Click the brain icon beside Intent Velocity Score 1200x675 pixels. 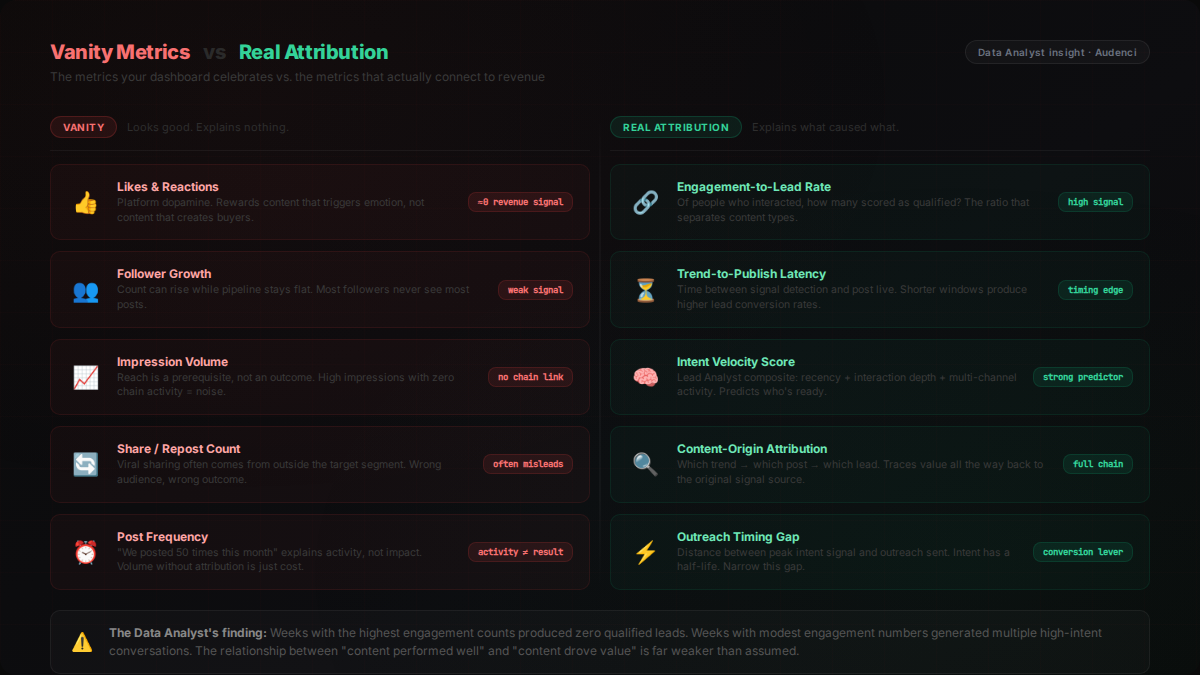tap(645, 378)
